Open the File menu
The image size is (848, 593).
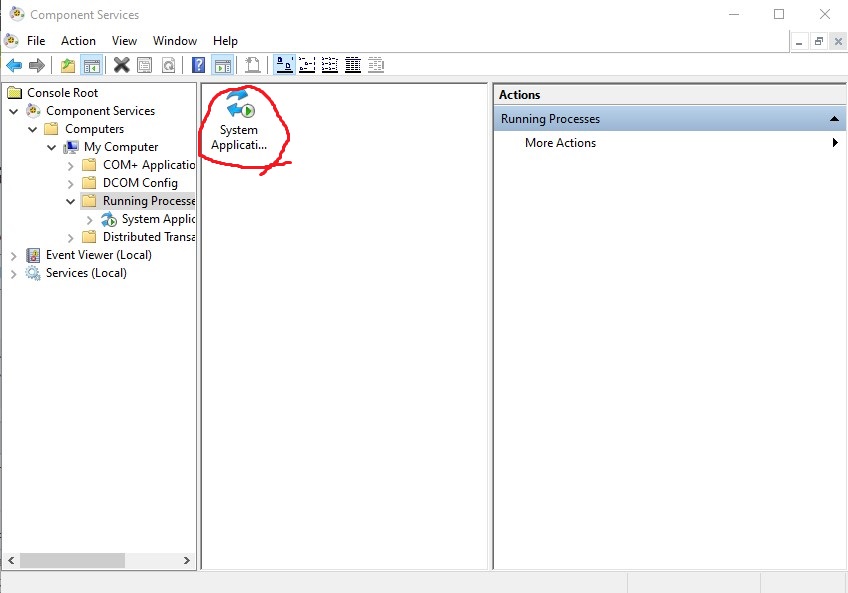click(36, 41)
